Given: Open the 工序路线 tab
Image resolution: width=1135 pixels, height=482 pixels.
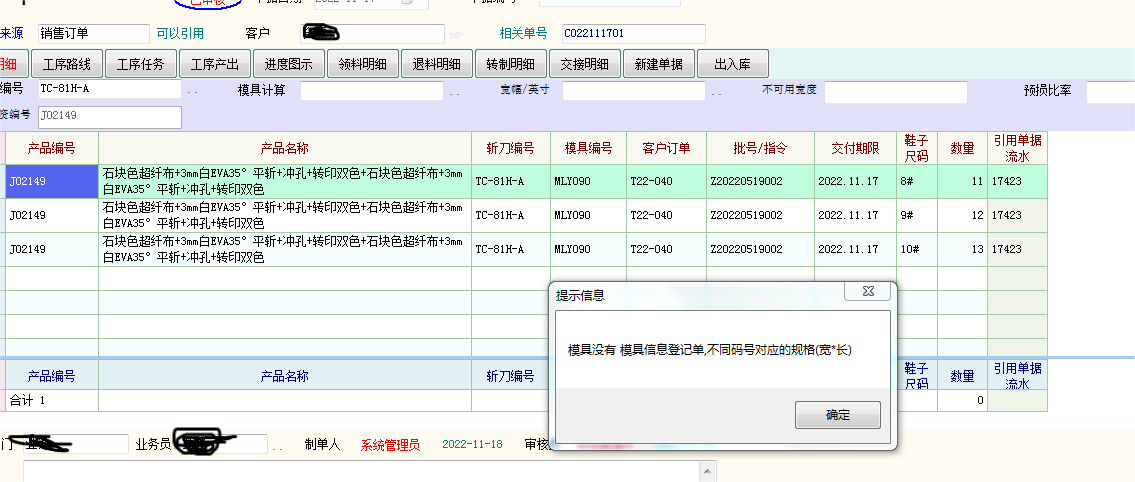Looking at the screenshot, I should [67, 65].
